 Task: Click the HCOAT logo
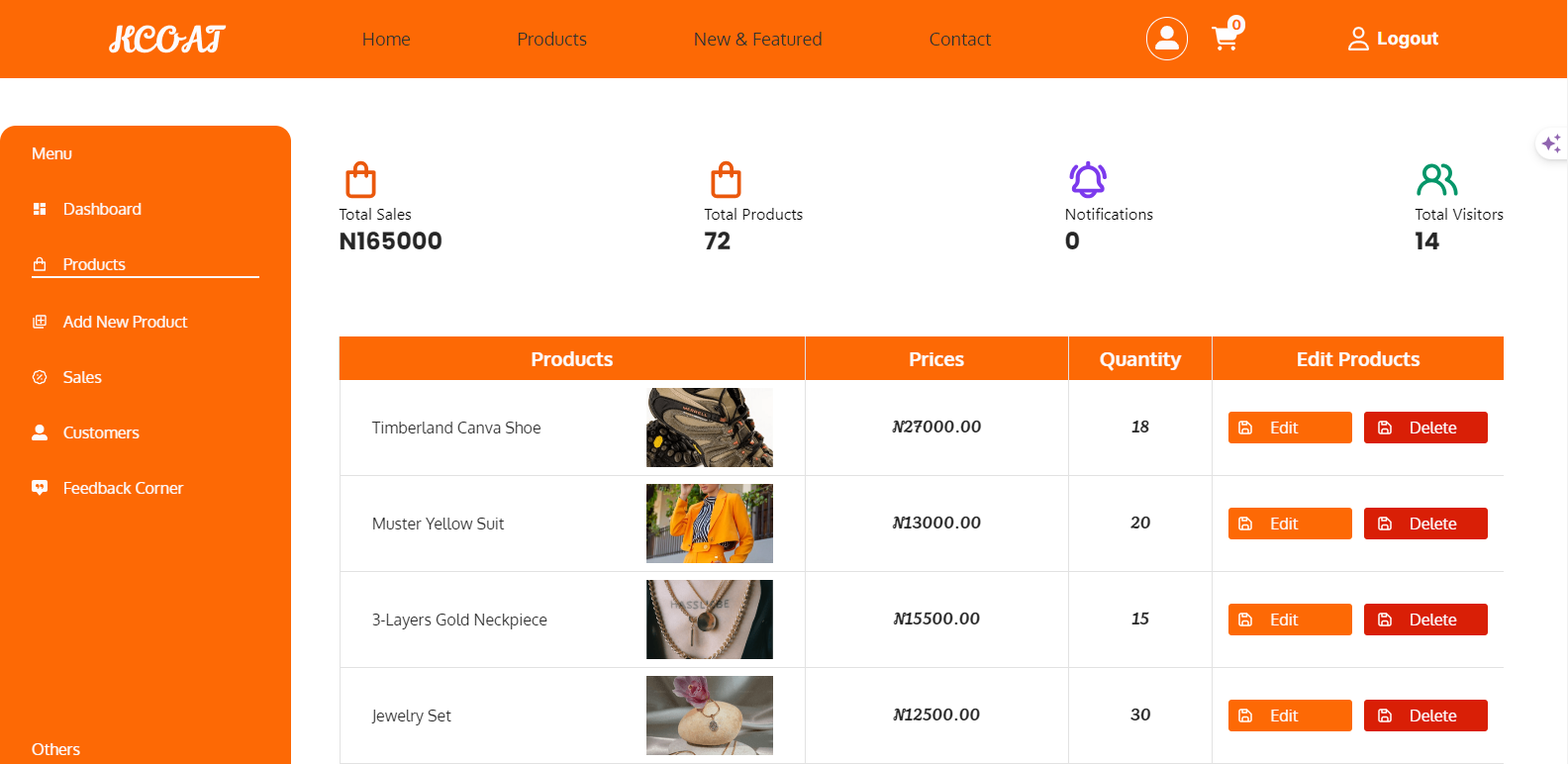click(x=165, y=39)
